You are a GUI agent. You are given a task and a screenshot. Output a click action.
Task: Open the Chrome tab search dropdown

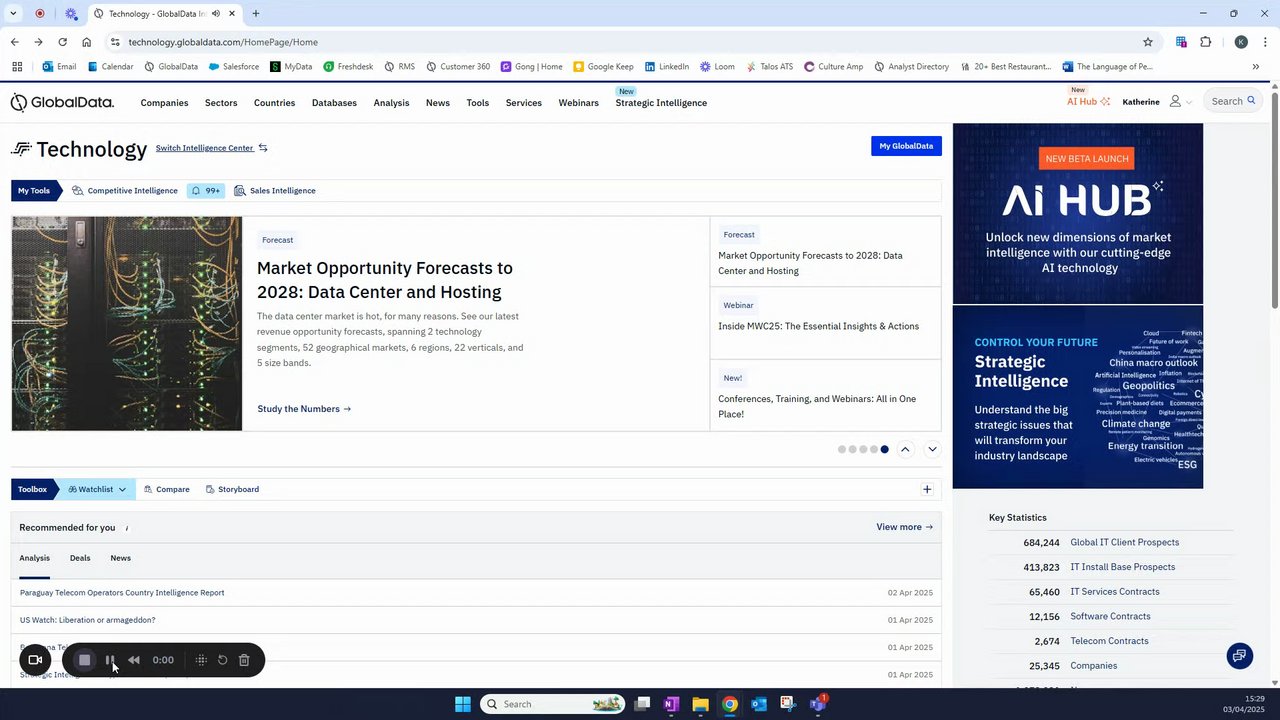[13, 14]
